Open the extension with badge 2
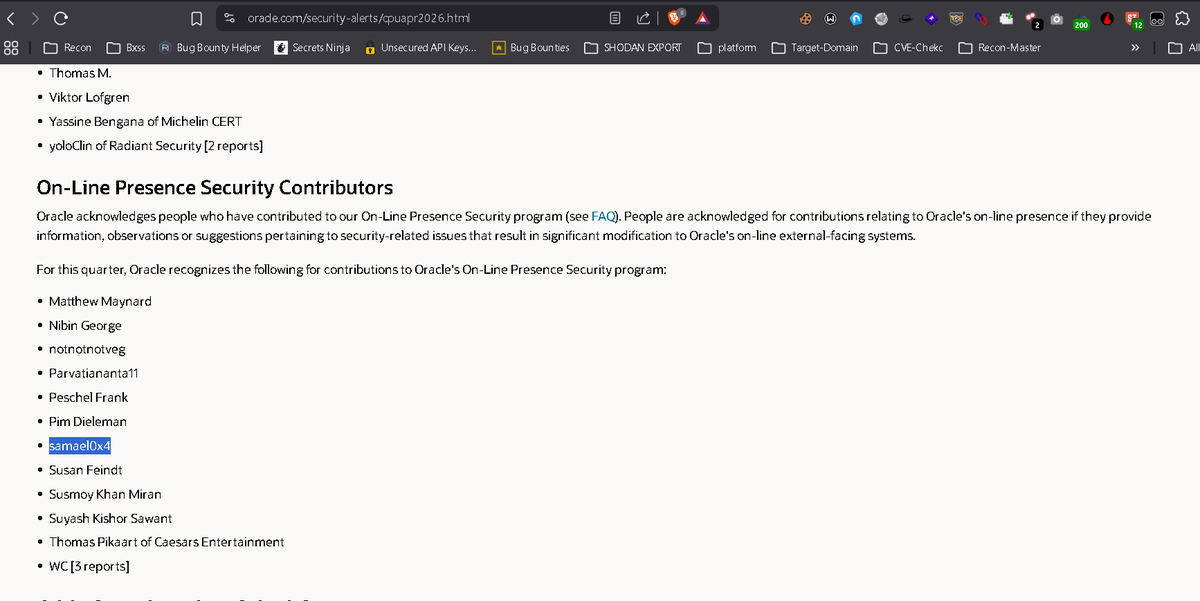Image resolution: width=1200 pixels, height=601 pixels. pyautogui.click(x=1032, y=19)
